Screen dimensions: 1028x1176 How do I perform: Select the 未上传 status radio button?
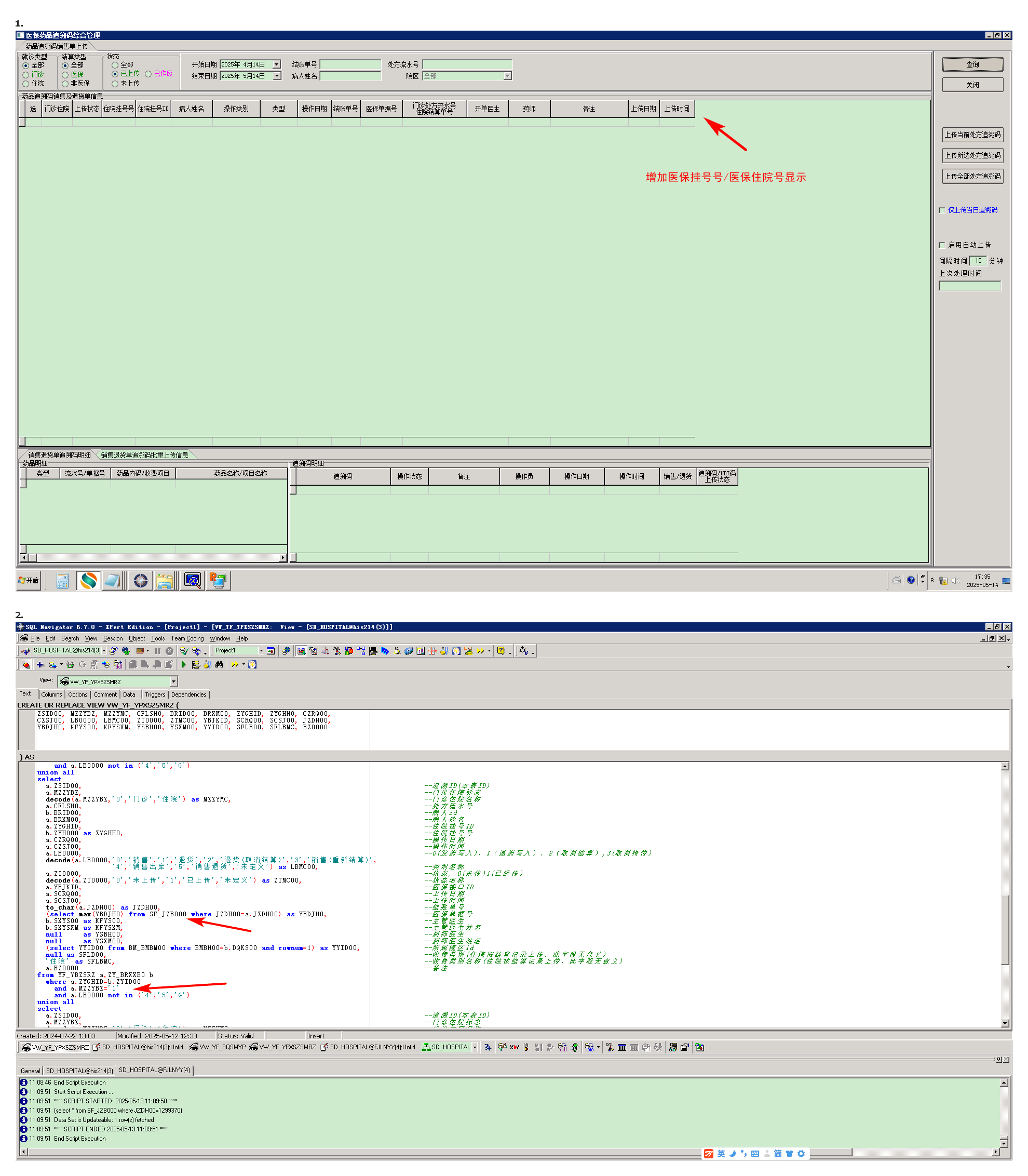115,84
